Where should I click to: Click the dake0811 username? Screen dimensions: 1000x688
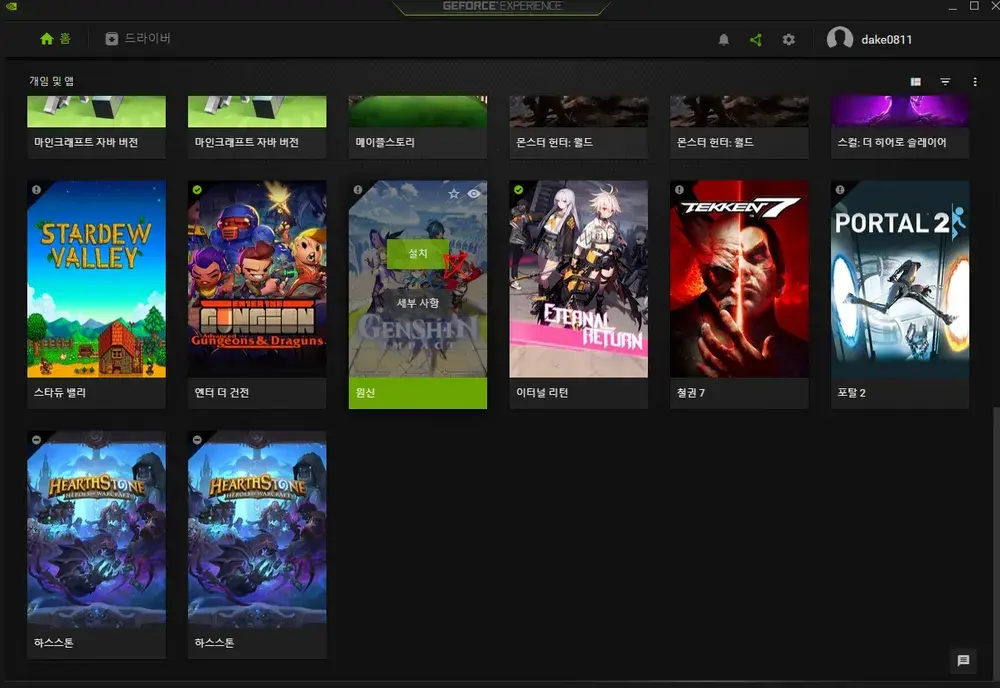click(x=886, y=40)
